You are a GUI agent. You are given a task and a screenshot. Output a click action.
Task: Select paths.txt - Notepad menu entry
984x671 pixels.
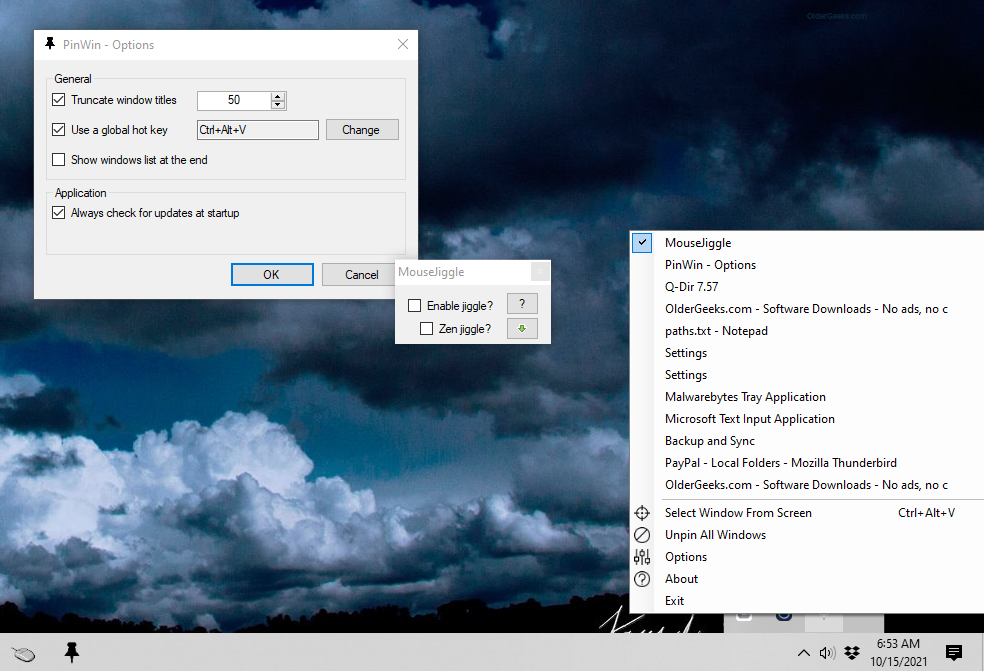click(x=807, y=330)
